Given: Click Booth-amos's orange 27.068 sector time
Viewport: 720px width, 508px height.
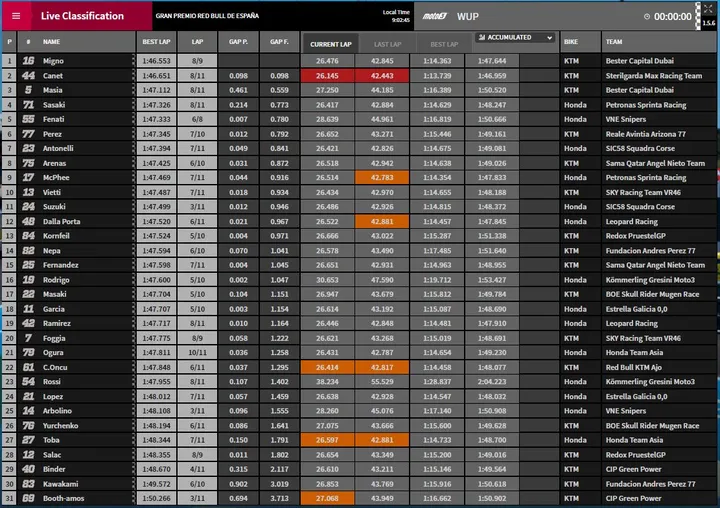Looking at the screenshot, I should [x=327, y=498].
